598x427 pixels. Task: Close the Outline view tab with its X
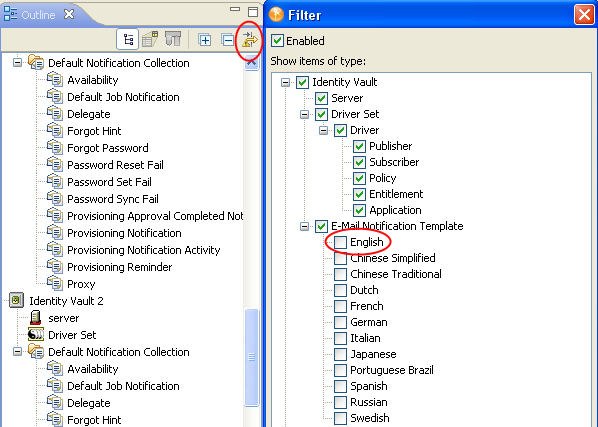point(69,14)
